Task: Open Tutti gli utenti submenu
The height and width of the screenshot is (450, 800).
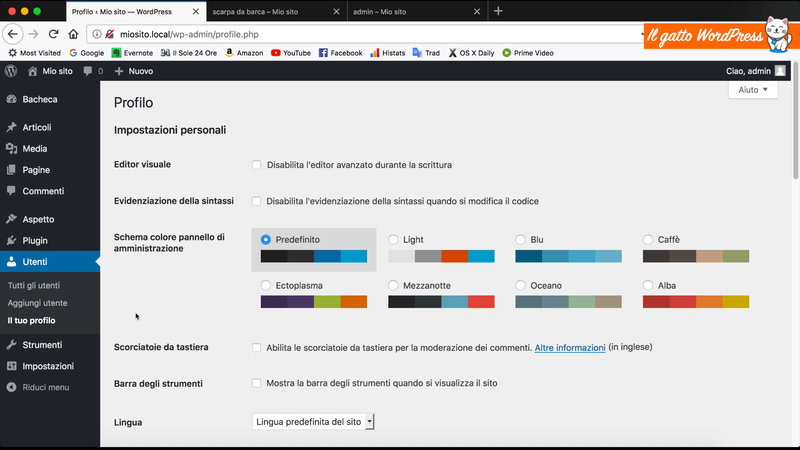Action: tap(34, 286)
